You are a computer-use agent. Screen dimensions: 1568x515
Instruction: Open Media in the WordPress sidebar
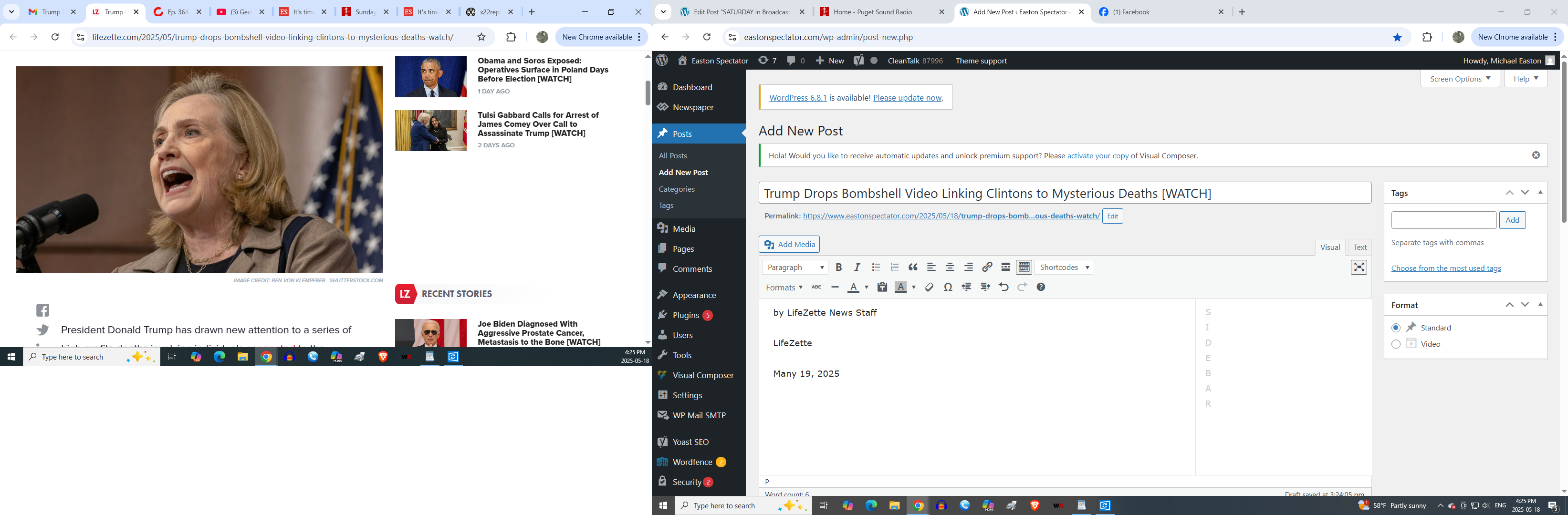pos(684,228)
